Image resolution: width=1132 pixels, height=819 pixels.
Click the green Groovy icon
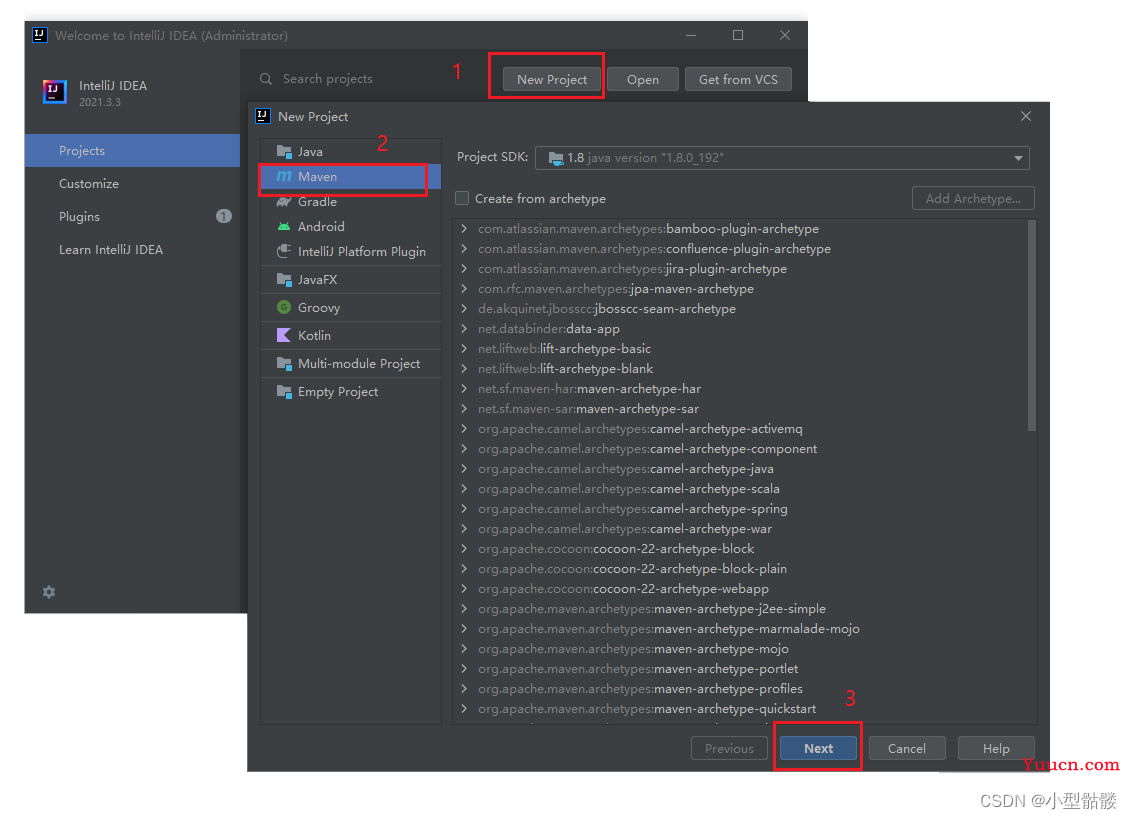point(284,308)
